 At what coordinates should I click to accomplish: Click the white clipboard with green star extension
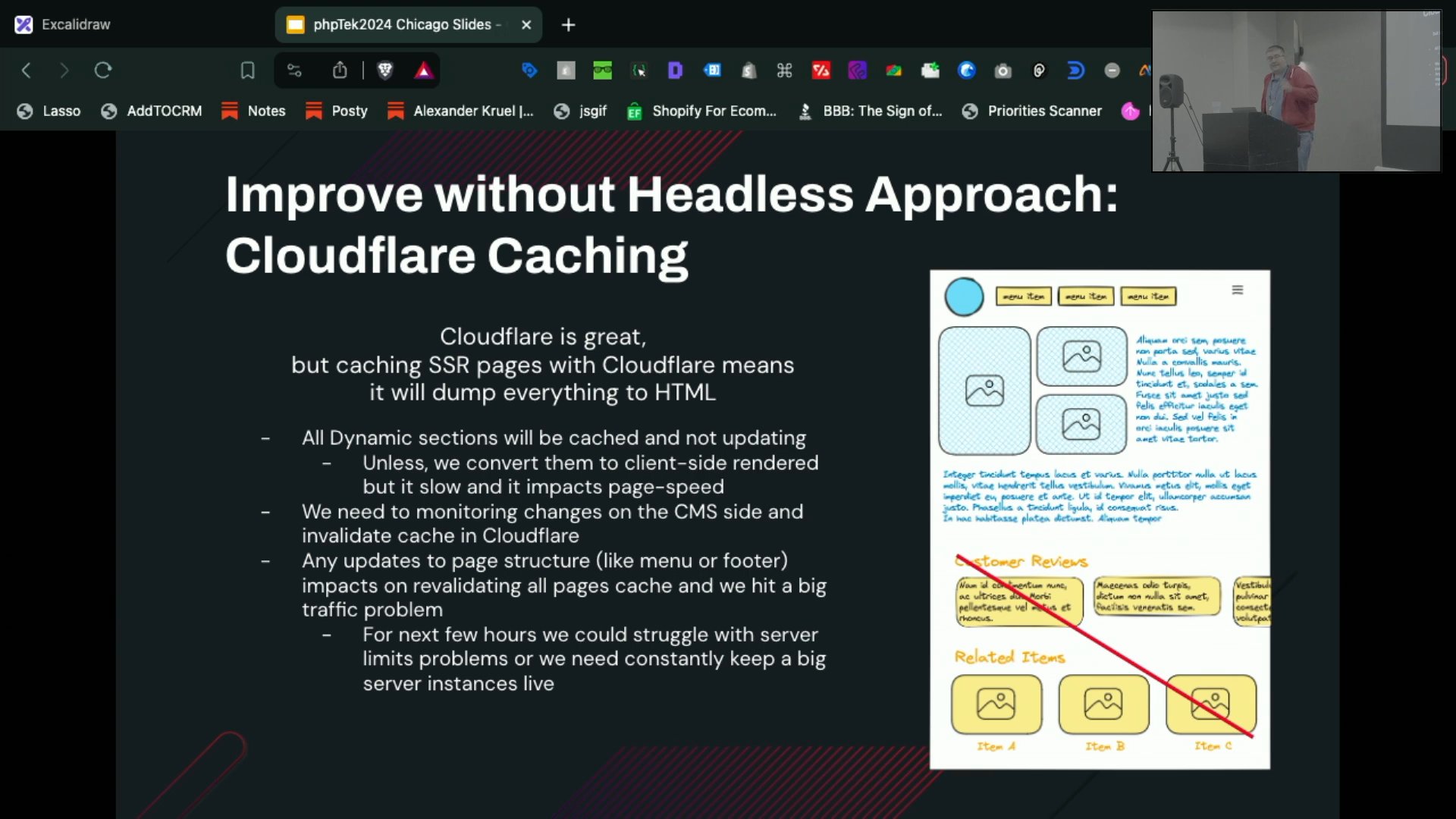930,71
